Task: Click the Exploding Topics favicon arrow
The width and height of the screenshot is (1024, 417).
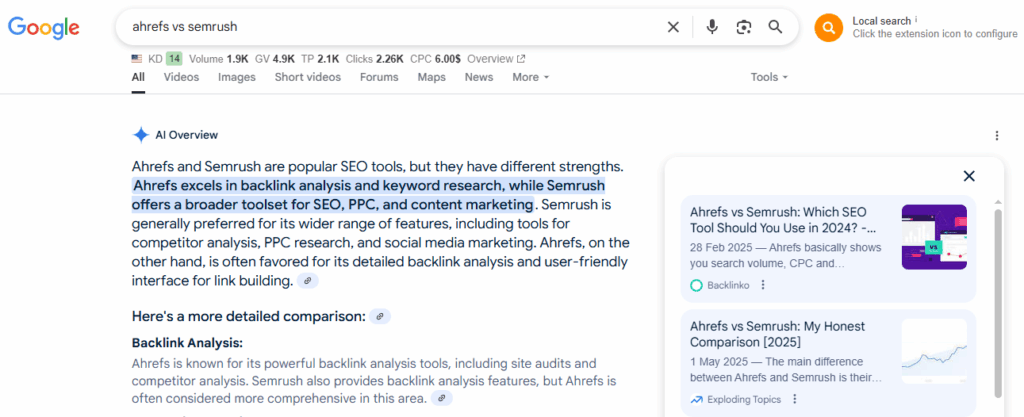Action: click(696, 399)
